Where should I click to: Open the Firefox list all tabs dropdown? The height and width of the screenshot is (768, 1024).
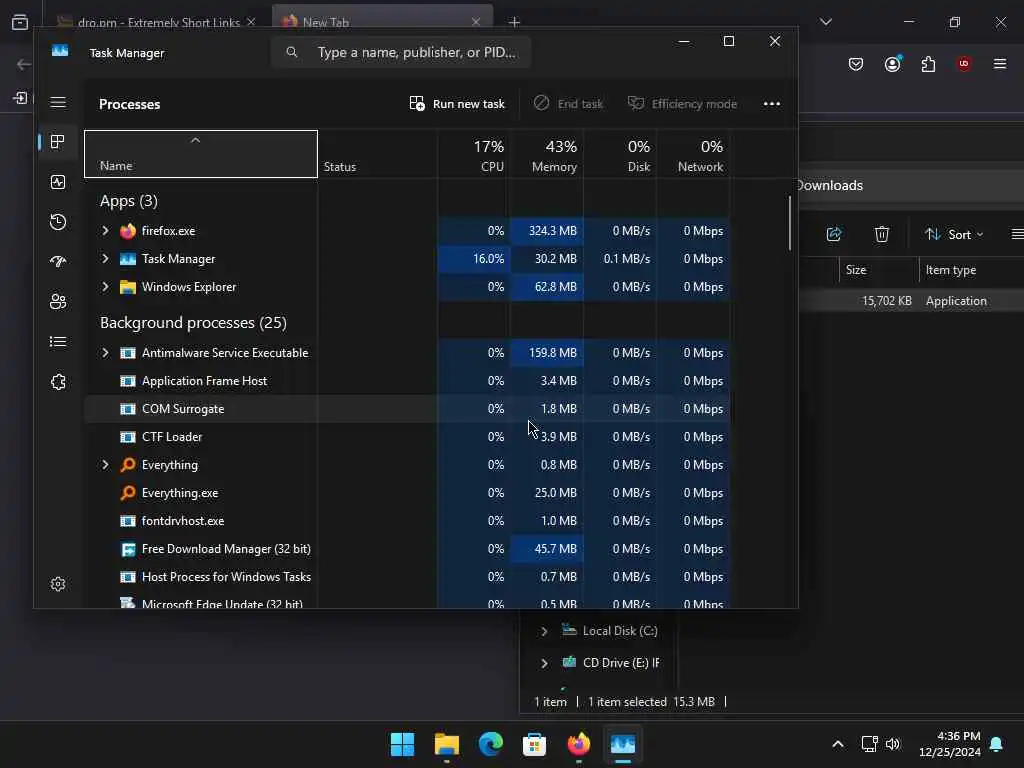coord(826,22)
